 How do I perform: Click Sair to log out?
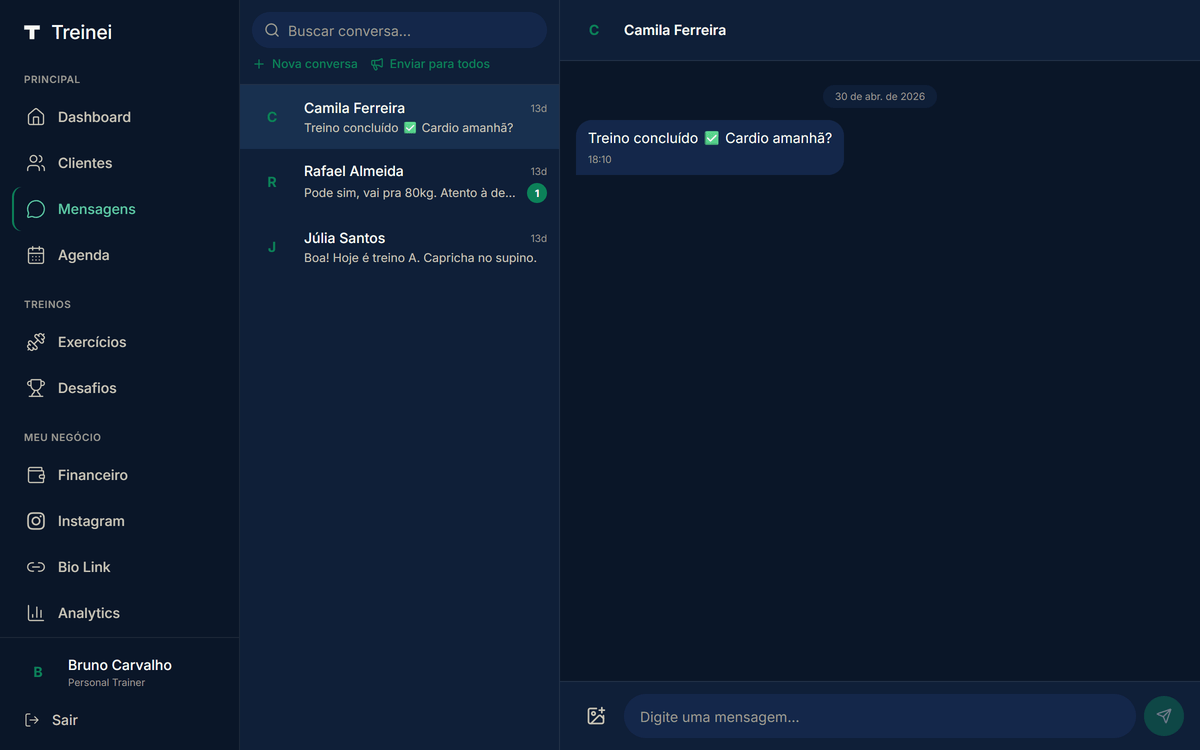51,720
